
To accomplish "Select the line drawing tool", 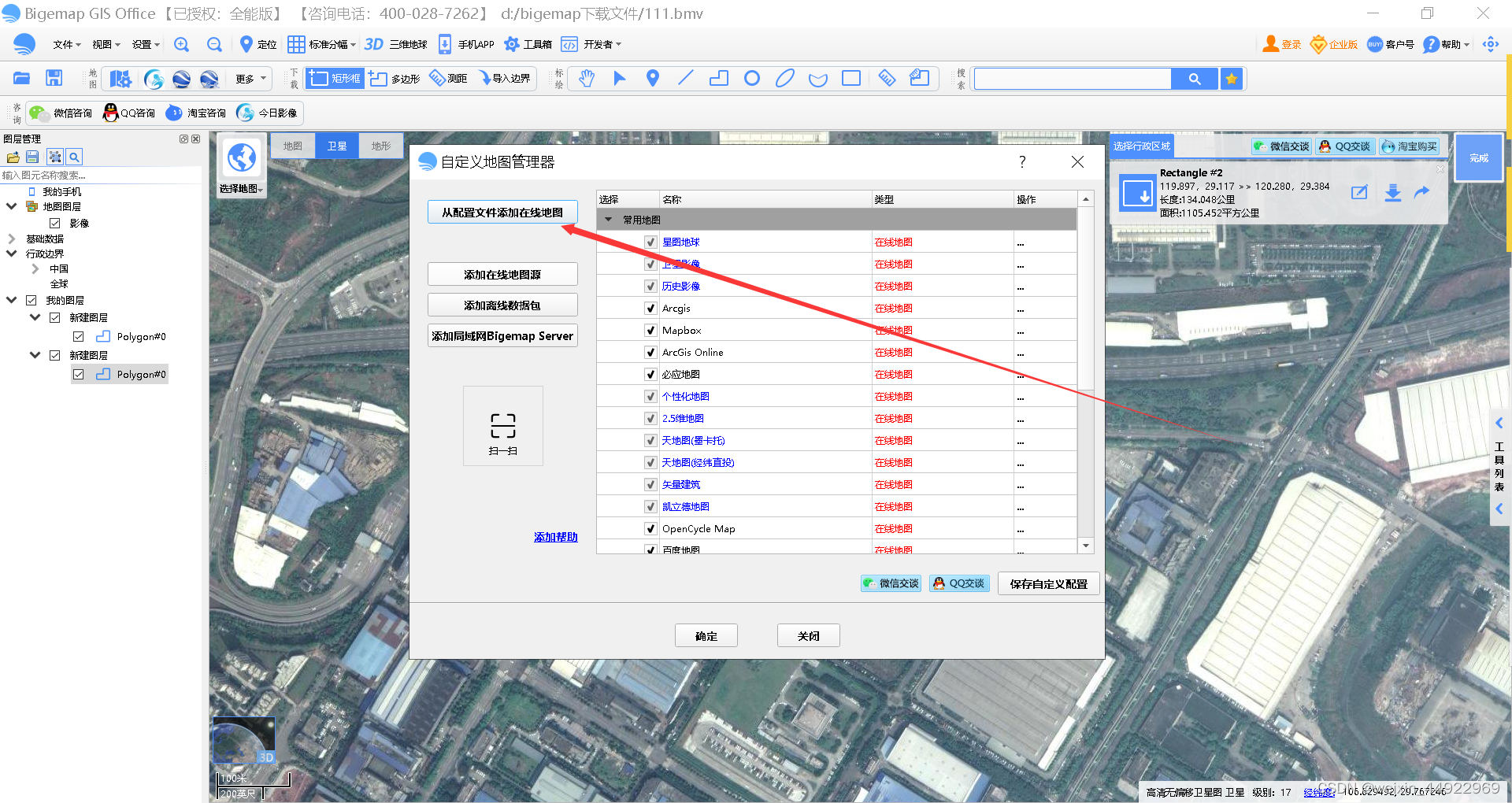I will [685, 78].
